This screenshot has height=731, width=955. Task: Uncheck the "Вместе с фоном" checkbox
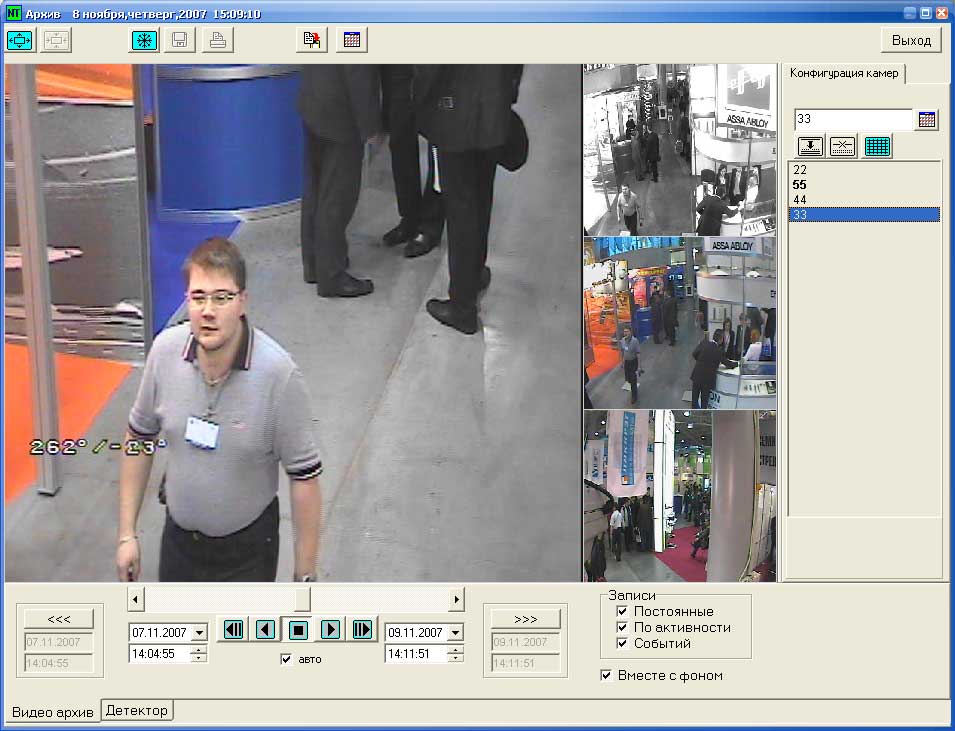tap(606, 675)
